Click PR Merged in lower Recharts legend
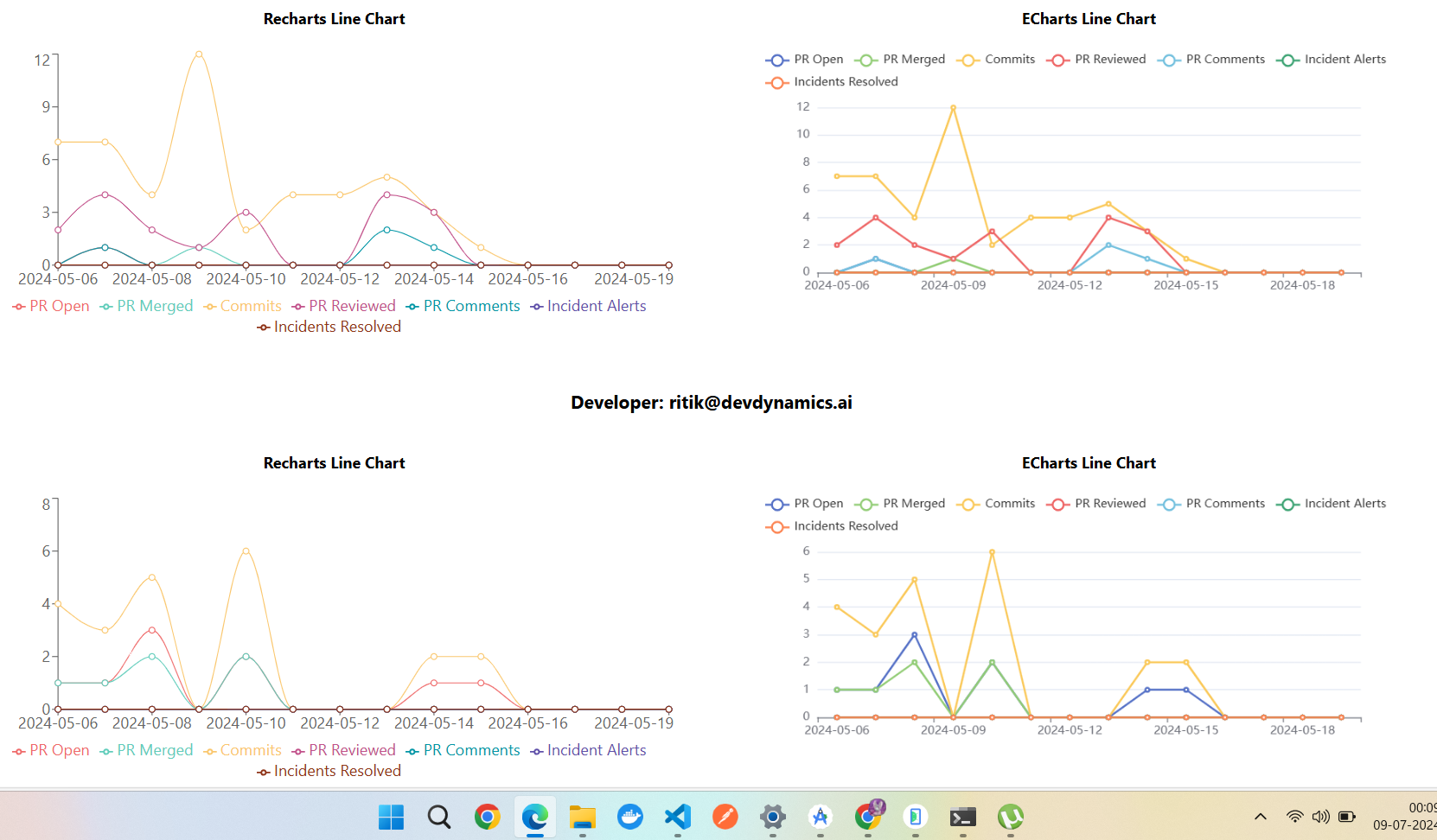This screenshot has width=1437, height=840. tap(147, 750)
